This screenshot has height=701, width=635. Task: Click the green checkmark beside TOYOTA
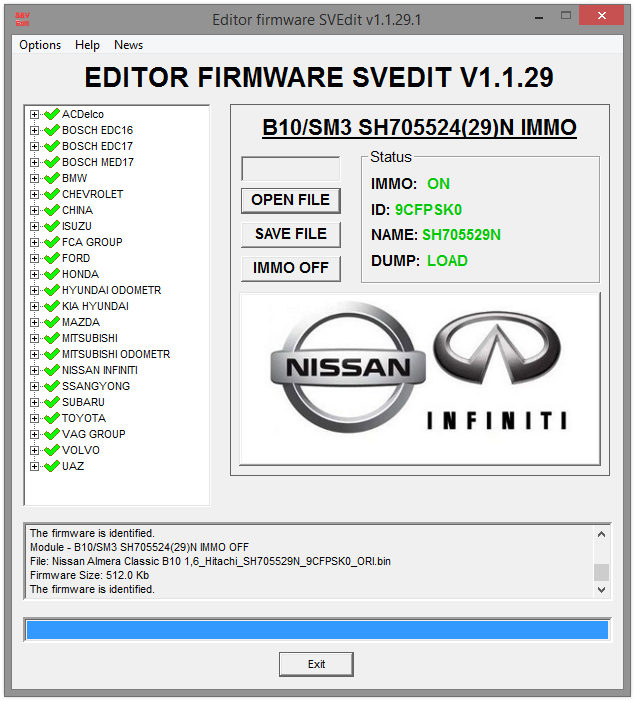(x=52, y=418)
